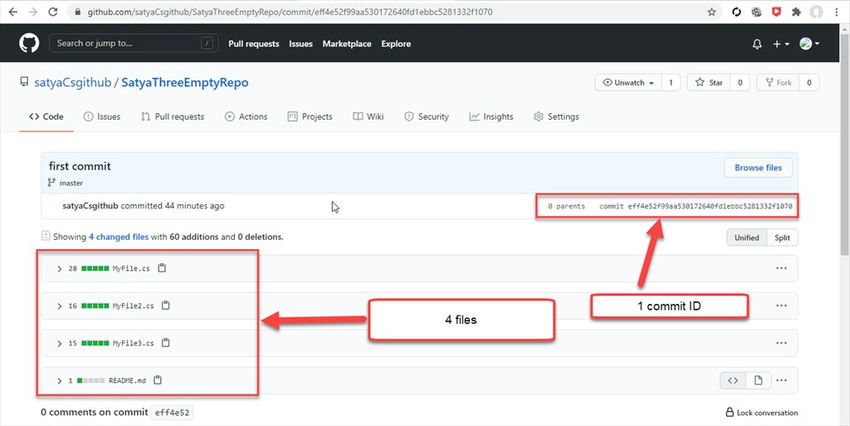The height and width of the screenshot is (426, 850).
Task: Go forward in browser history
Action: pyautogui.click(x=33, y=12)
